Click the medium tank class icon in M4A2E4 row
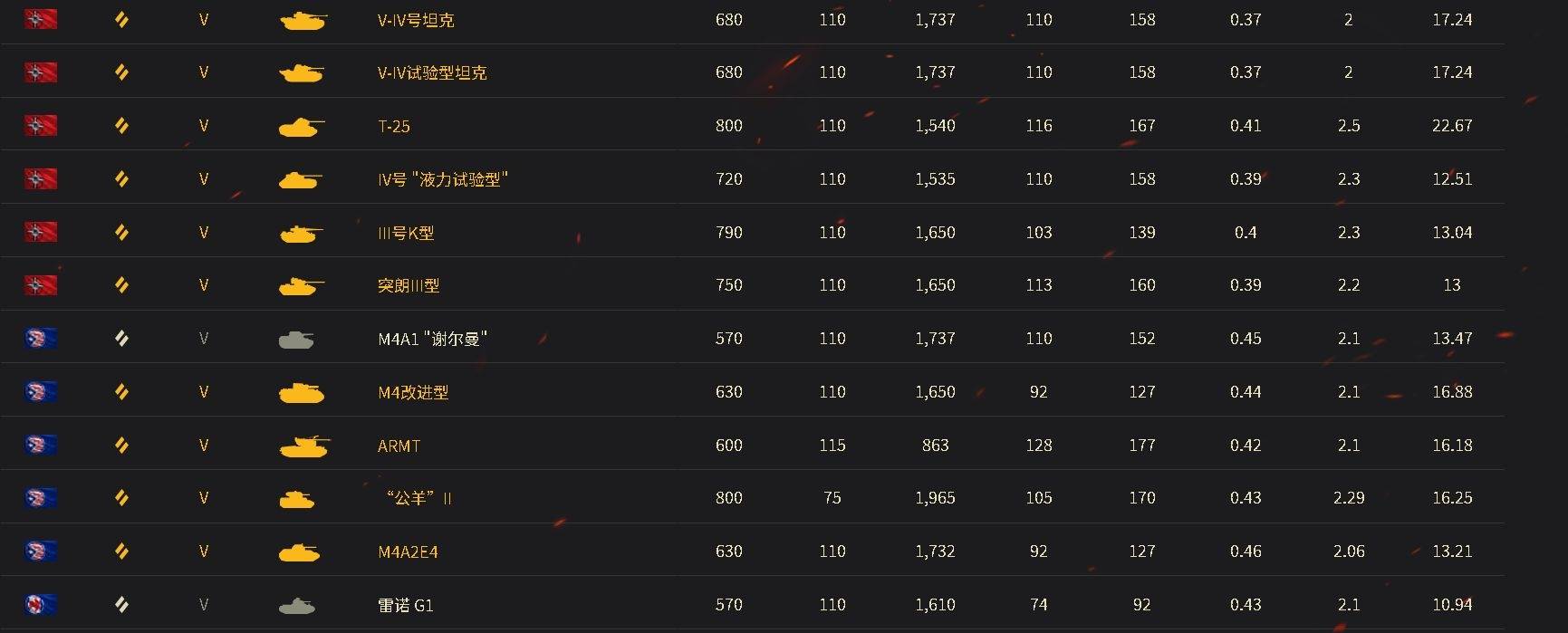Viewport: 1568px width, 633px height. [x=121, y=551]
